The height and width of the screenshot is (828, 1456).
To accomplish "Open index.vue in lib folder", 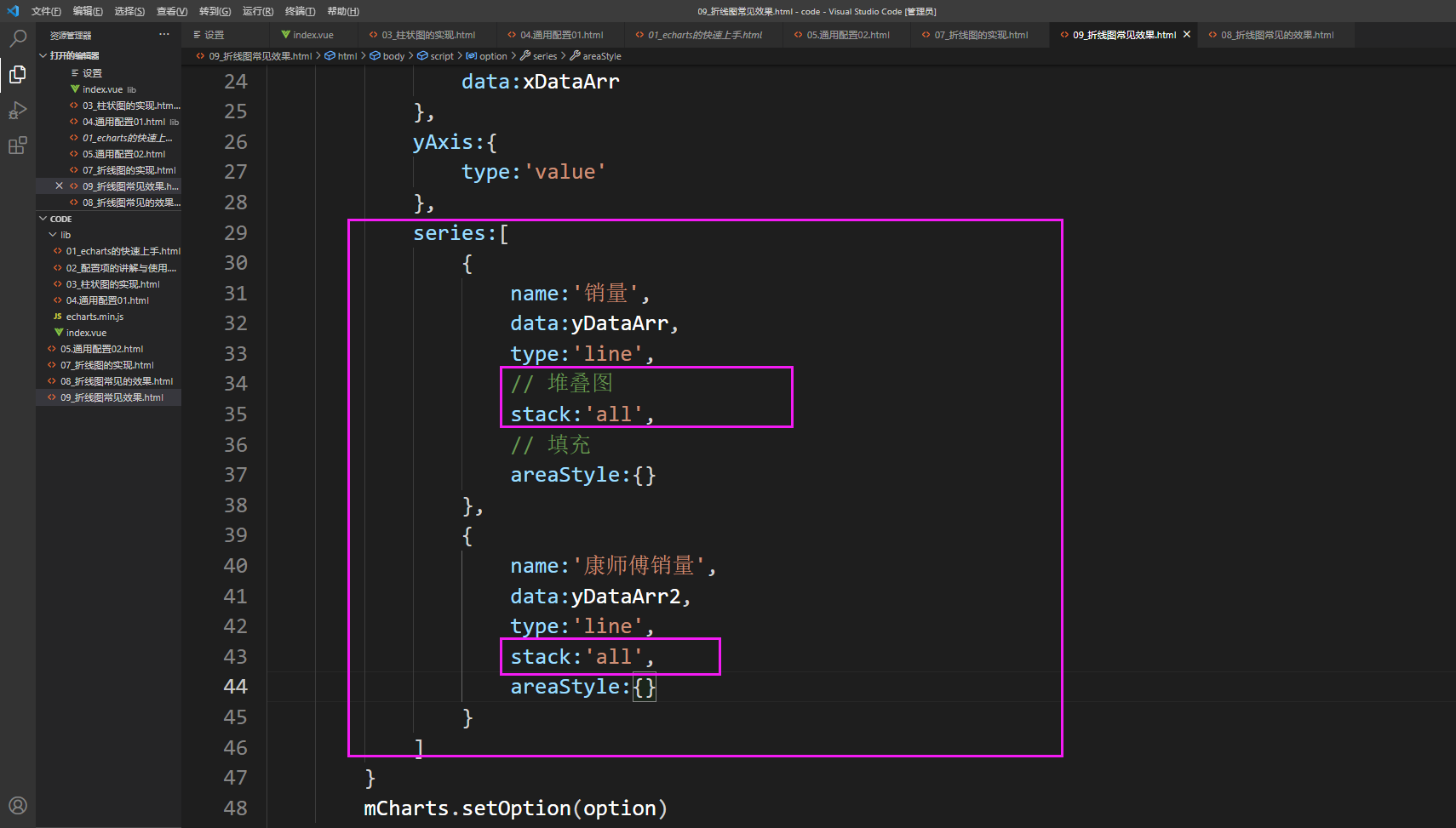I will click(x=109, y=333).
